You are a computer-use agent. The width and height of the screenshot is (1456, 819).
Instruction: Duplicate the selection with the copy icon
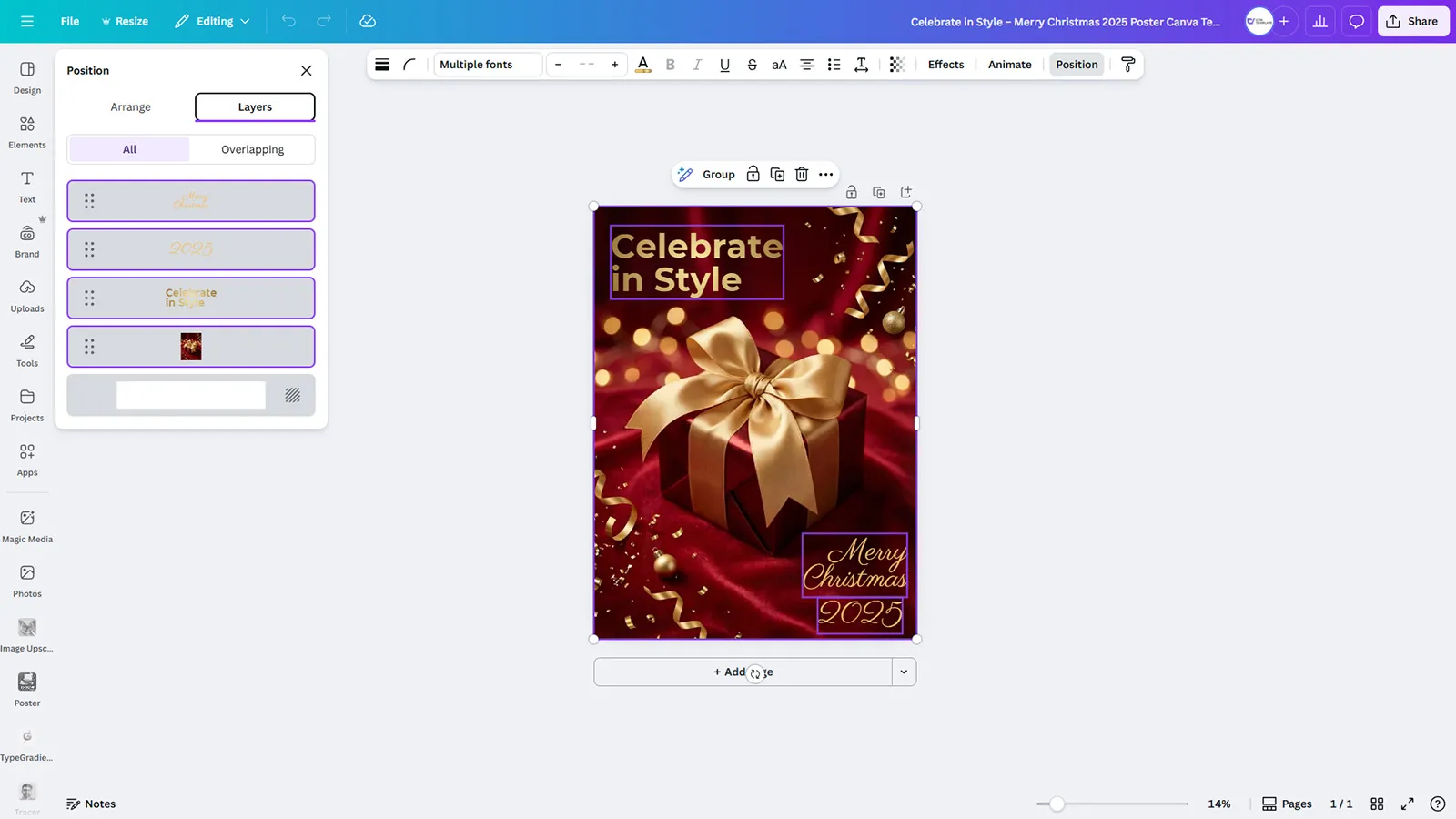[777, 174]
